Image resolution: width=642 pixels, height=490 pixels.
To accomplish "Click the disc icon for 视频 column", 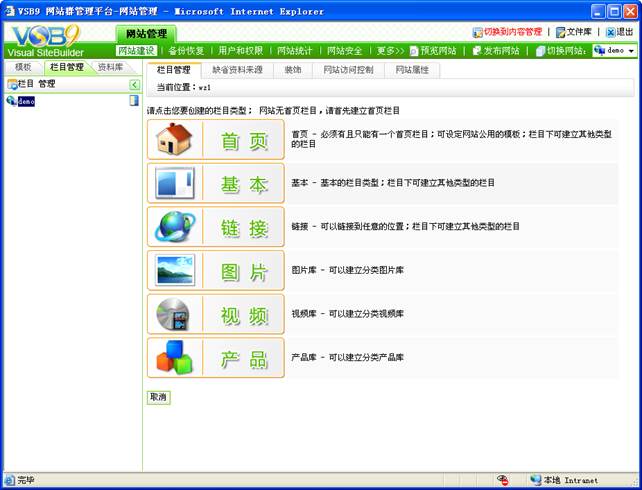I will pyautogui.click(x=173, y=314).
